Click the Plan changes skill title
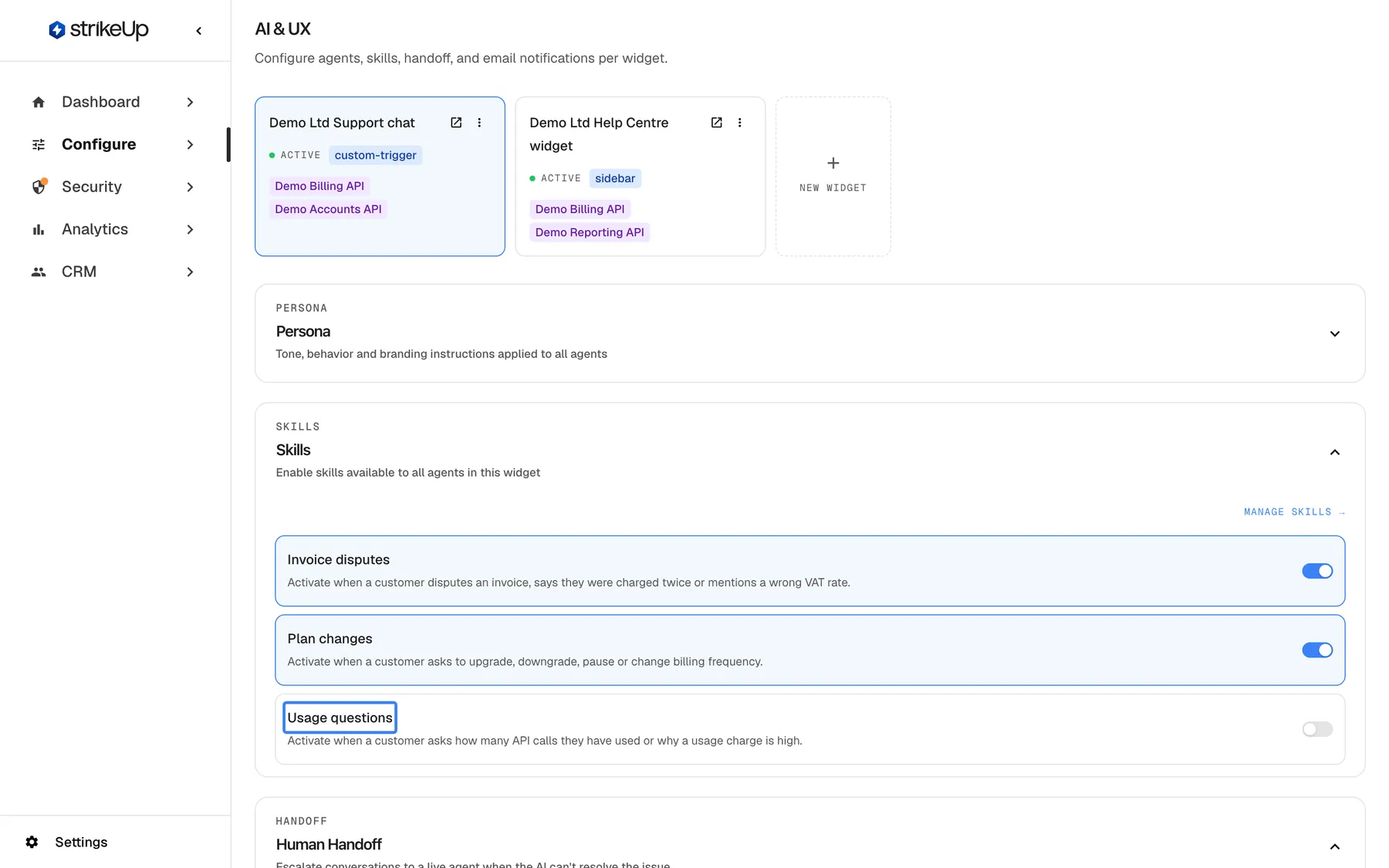 click(x=330, y=639)
